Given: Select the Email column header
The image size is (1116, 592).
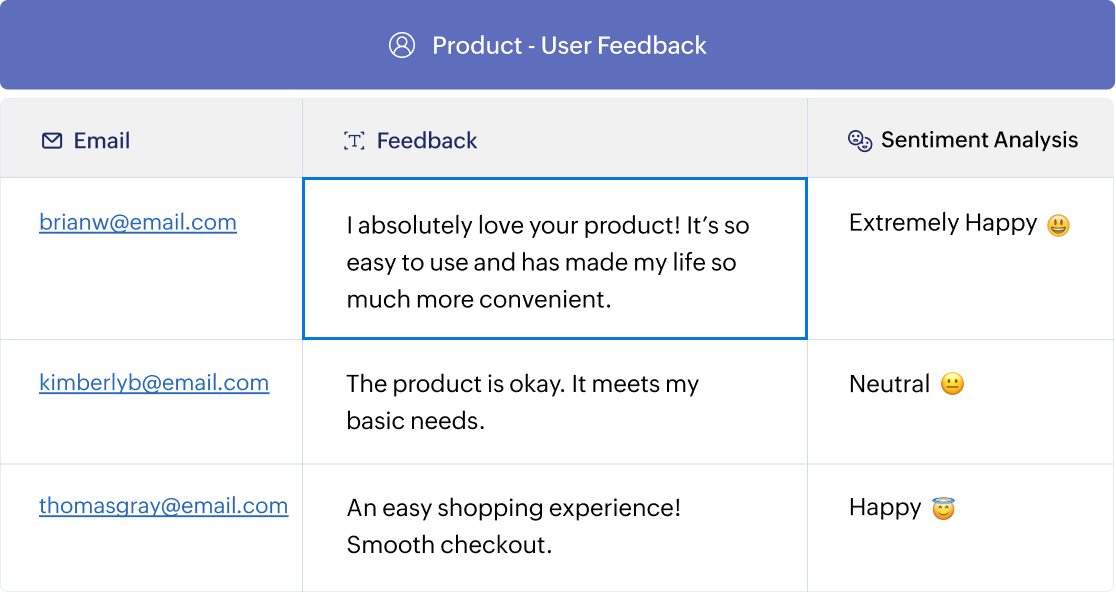Looking at the screenshot, I should point(102,141).
